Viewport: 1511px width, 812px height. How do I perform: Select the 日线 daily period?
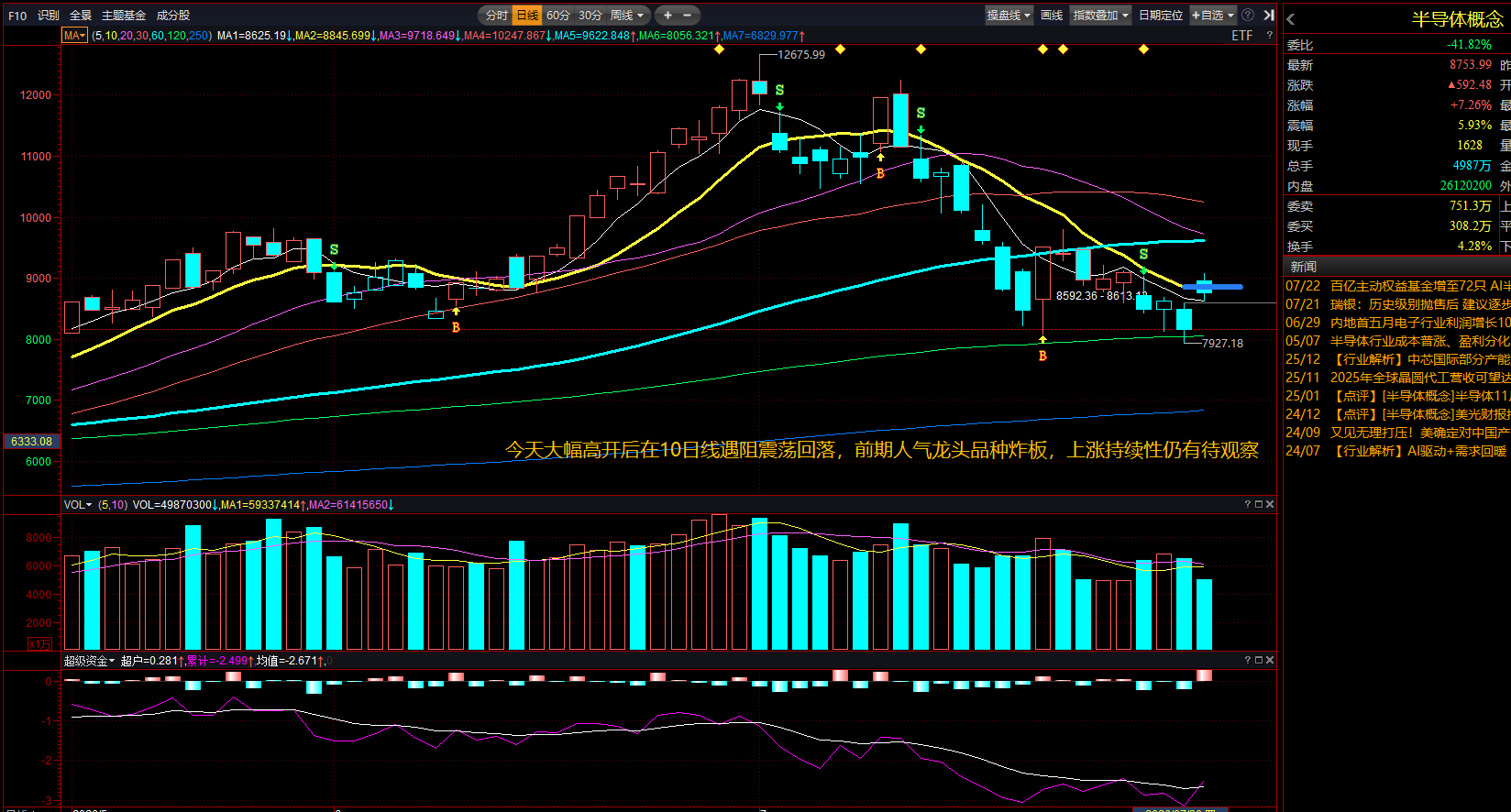527,15
